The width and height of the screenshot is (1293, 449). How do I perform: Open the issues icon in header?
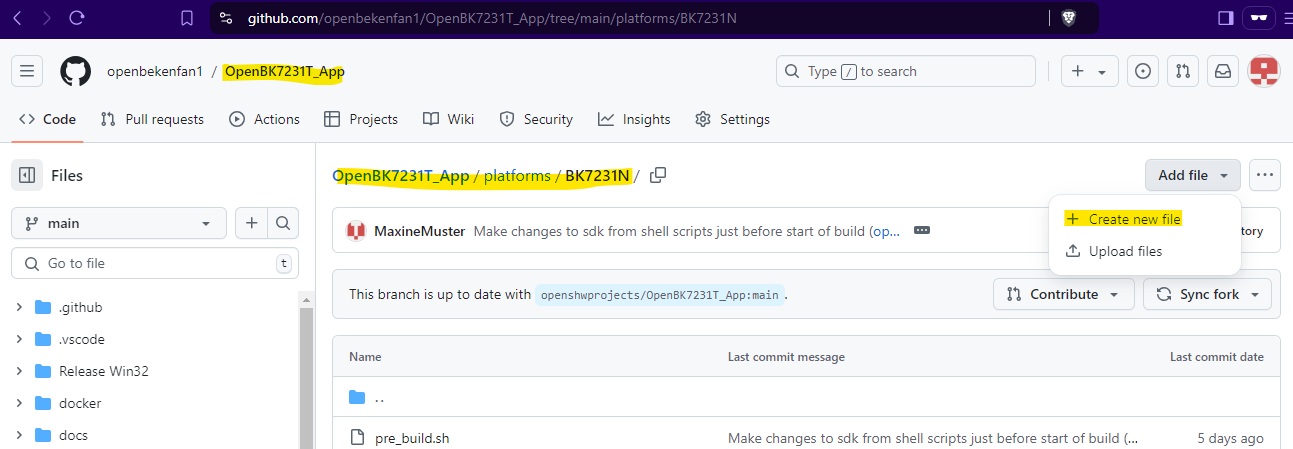tap(1143, 71)
